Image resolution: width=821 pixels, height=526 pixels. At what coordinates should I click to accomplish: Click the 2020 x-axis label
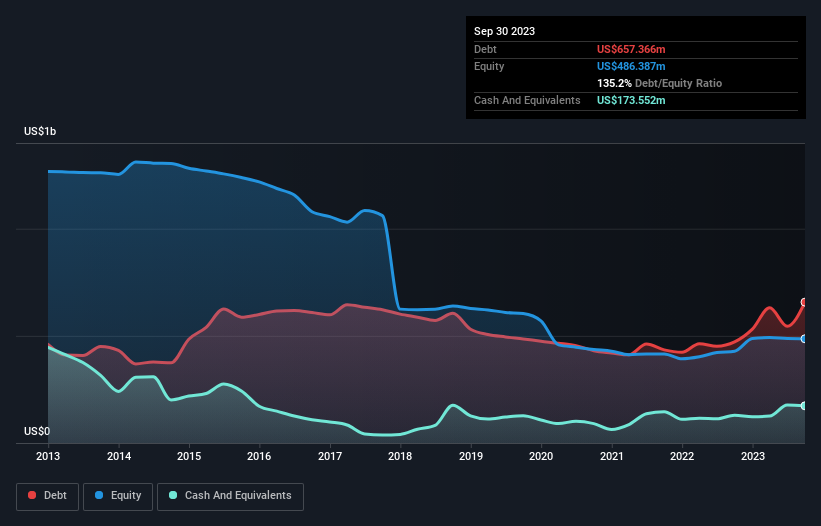coord(541,456)
